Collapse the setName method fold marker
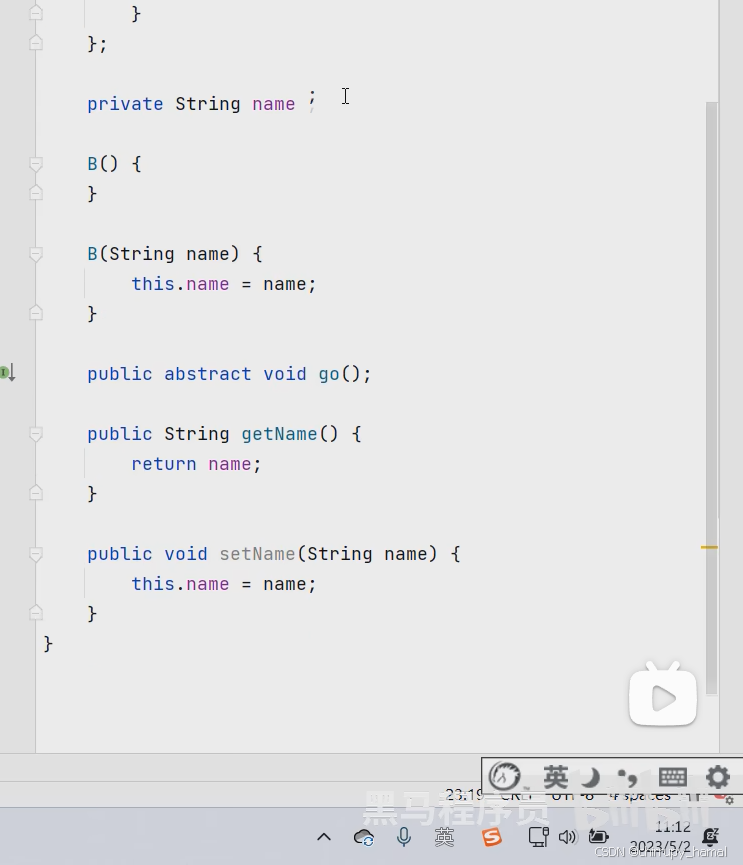The image size is (743, 865). coord(36,554)
